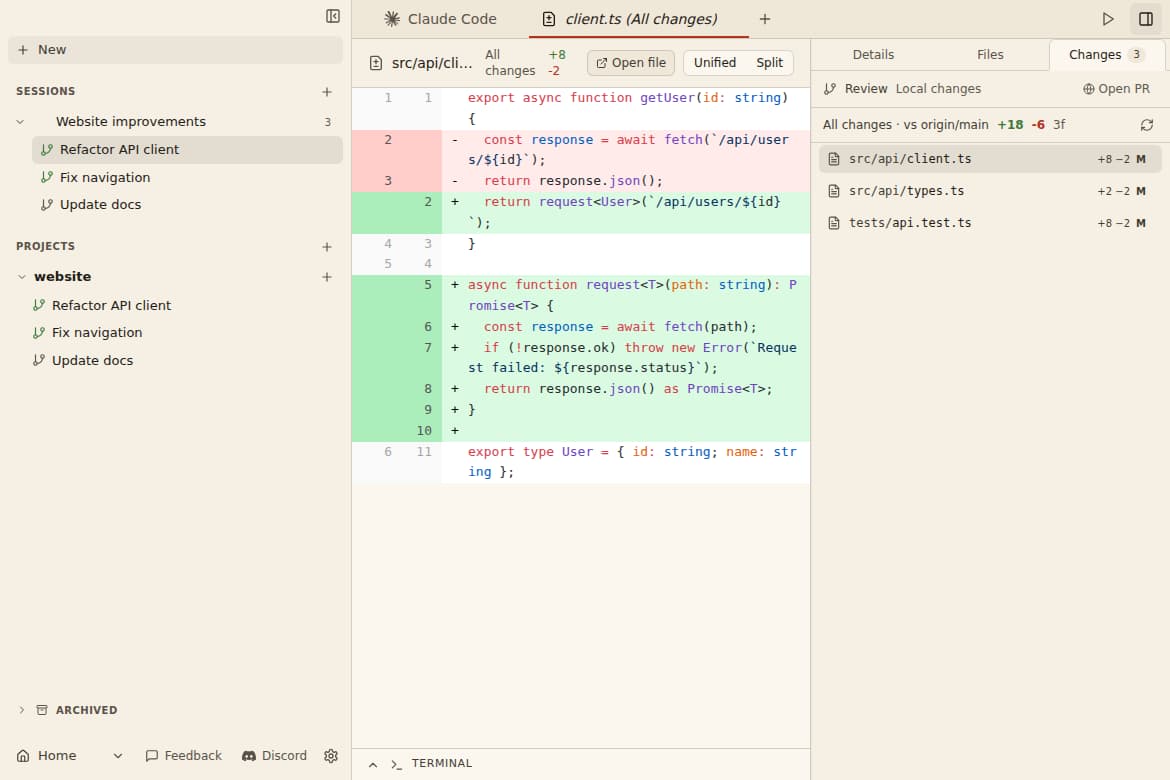The width and height of the screenshot is (1170, 780).
Task: Add a new tab with plus
Action: [x=765, y=19]
